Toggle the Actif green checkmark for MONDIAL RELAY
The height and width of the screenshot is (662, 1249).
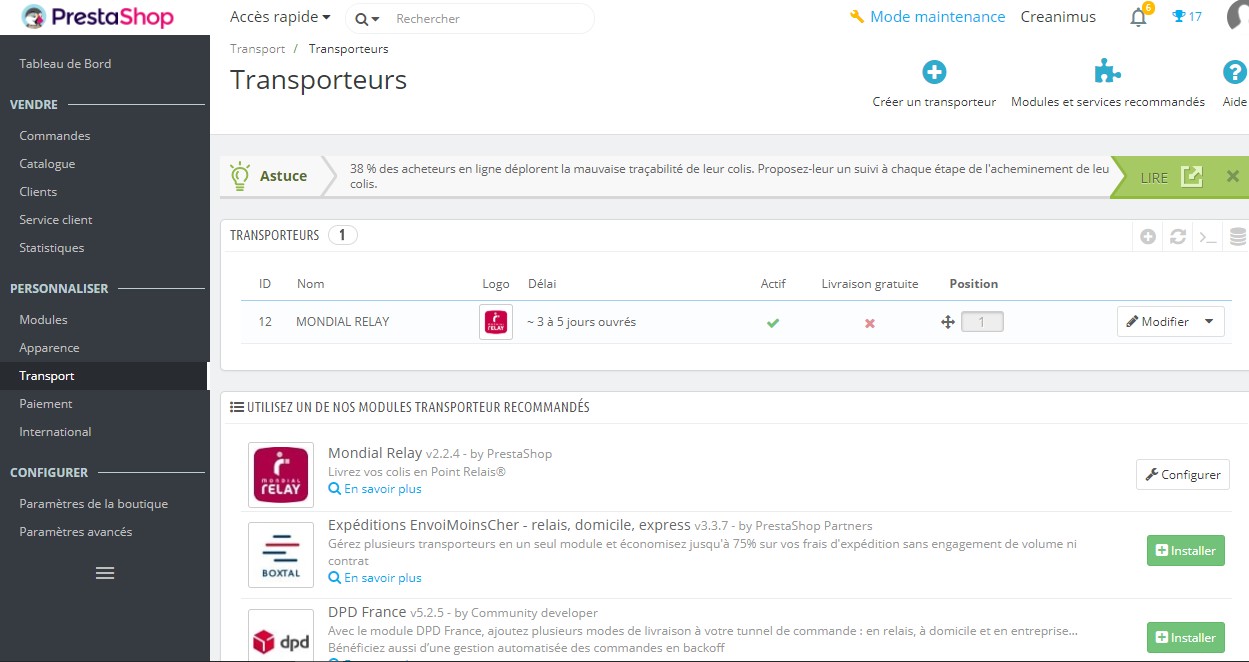click(x=772, y=323)
